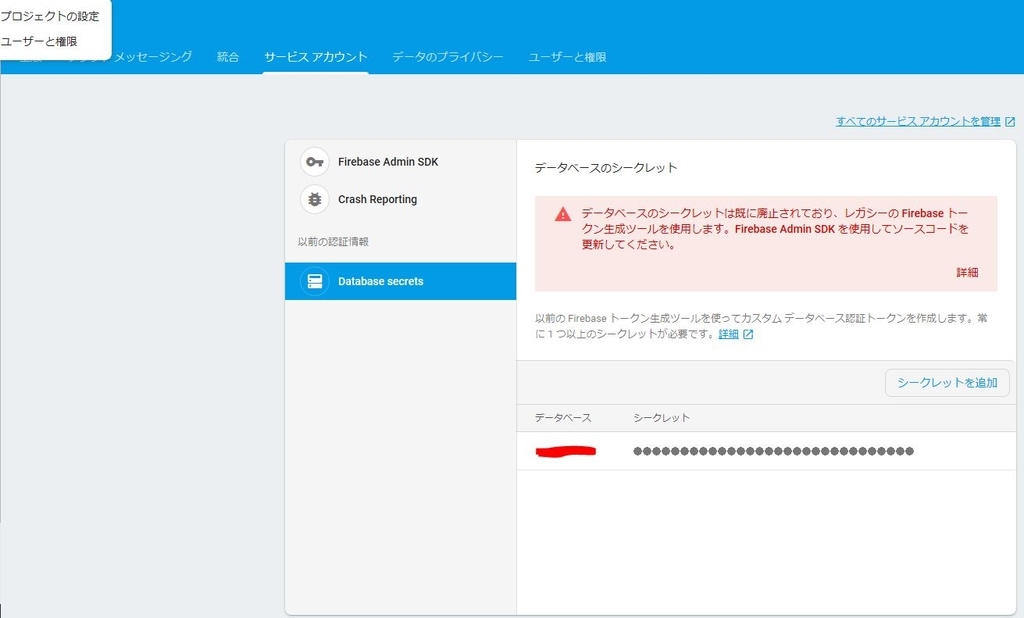Select Database secrets in the sidebar

(400, 282)
